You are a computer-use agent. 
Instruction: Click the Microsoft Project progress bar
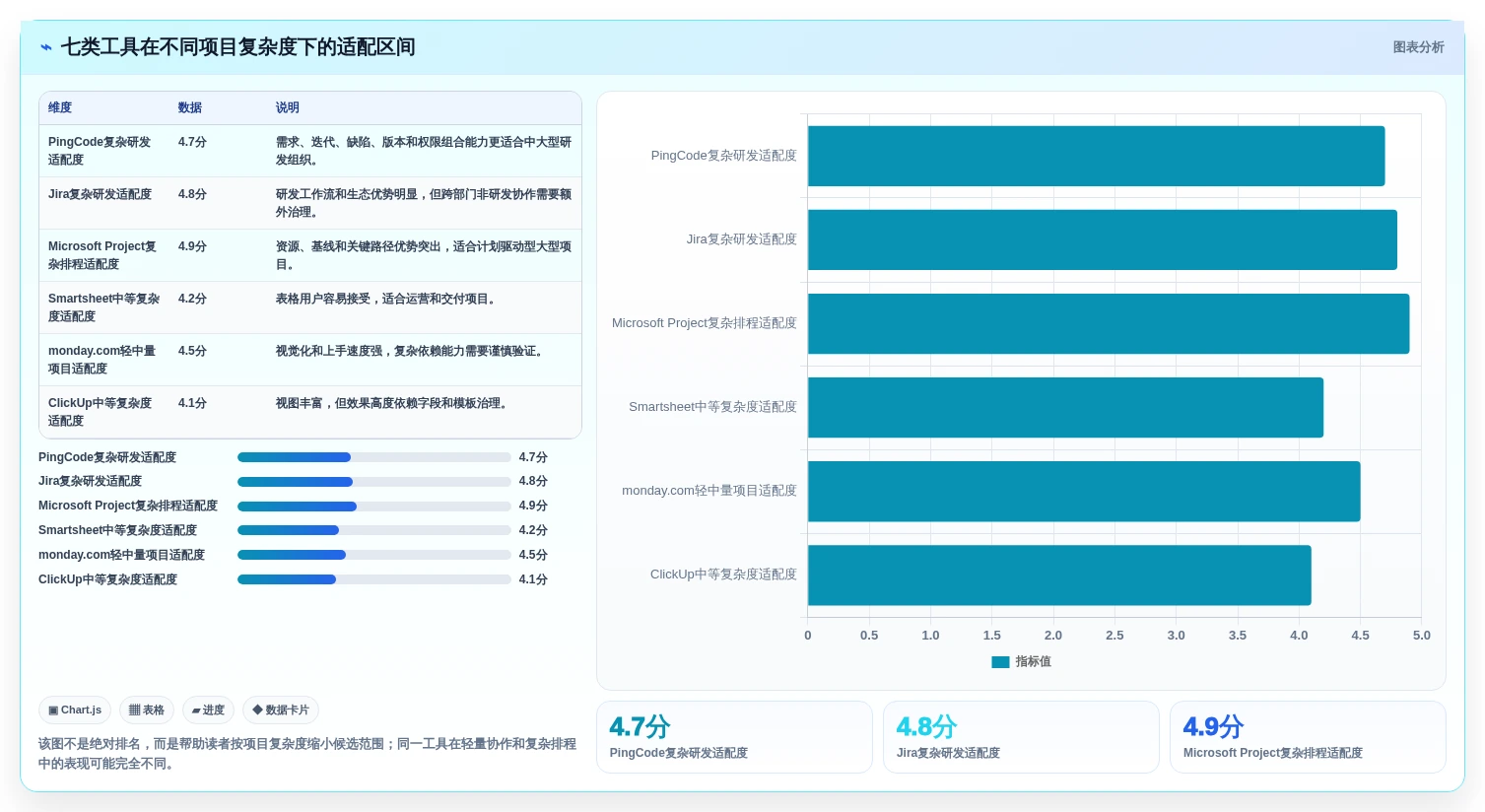pos(373,507)
